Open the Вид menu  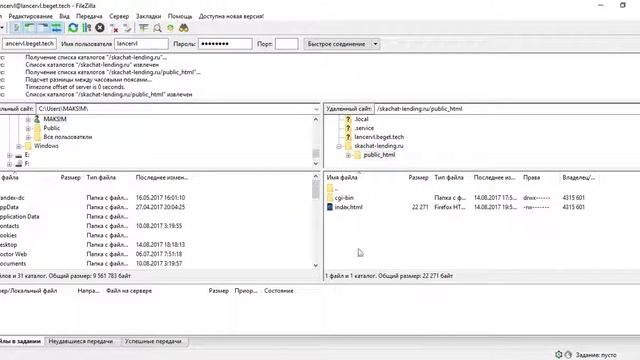point(64,16)
